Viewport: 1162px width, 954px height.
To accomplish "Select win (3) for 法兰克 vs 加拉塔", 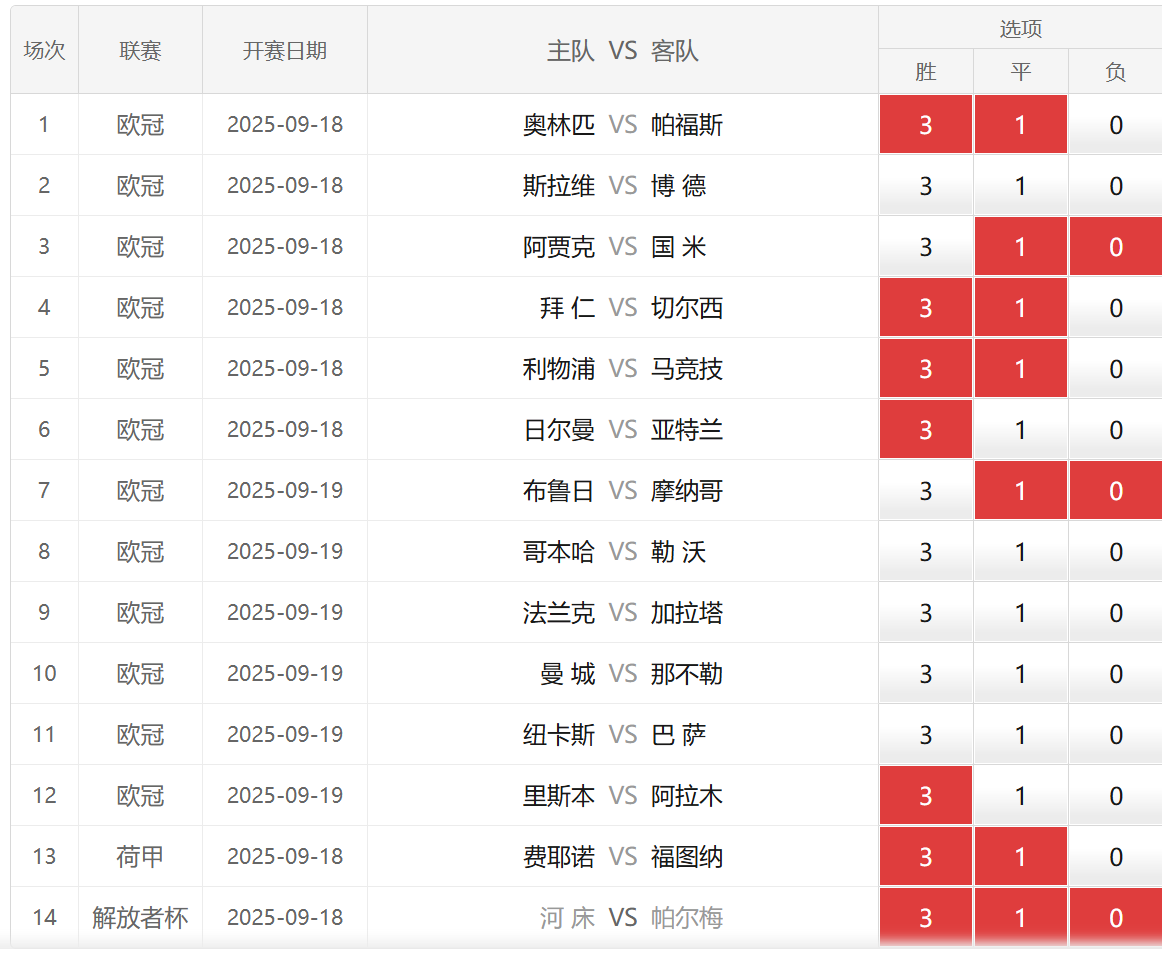I will [926, 612].
